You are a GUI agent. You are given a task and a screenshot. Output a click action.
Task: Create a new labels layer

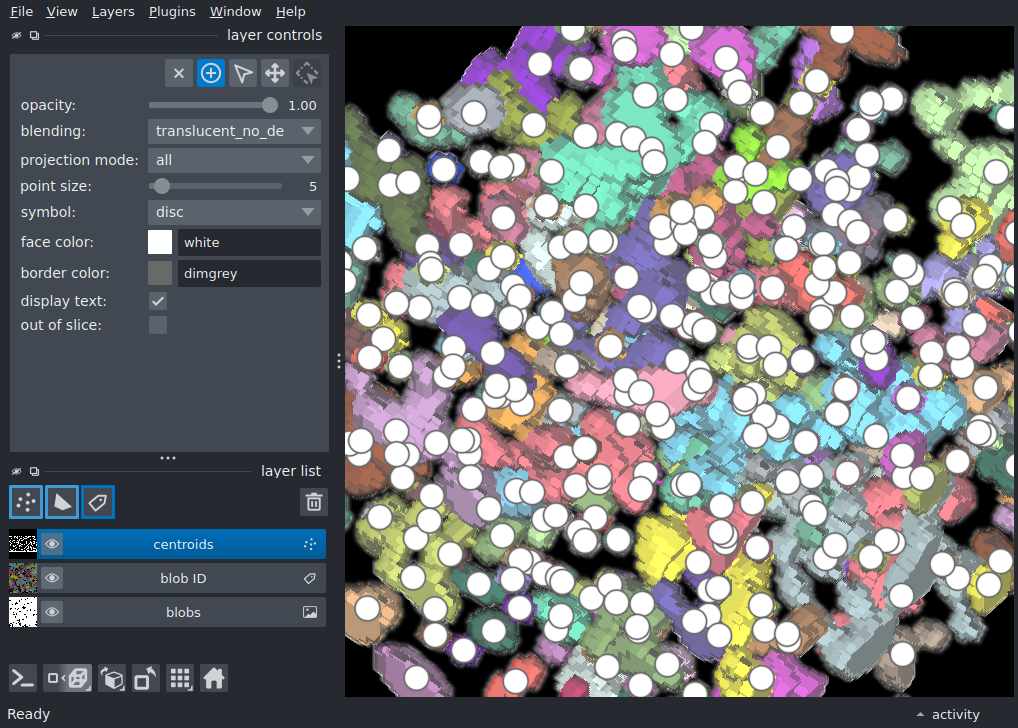[98, 502]
